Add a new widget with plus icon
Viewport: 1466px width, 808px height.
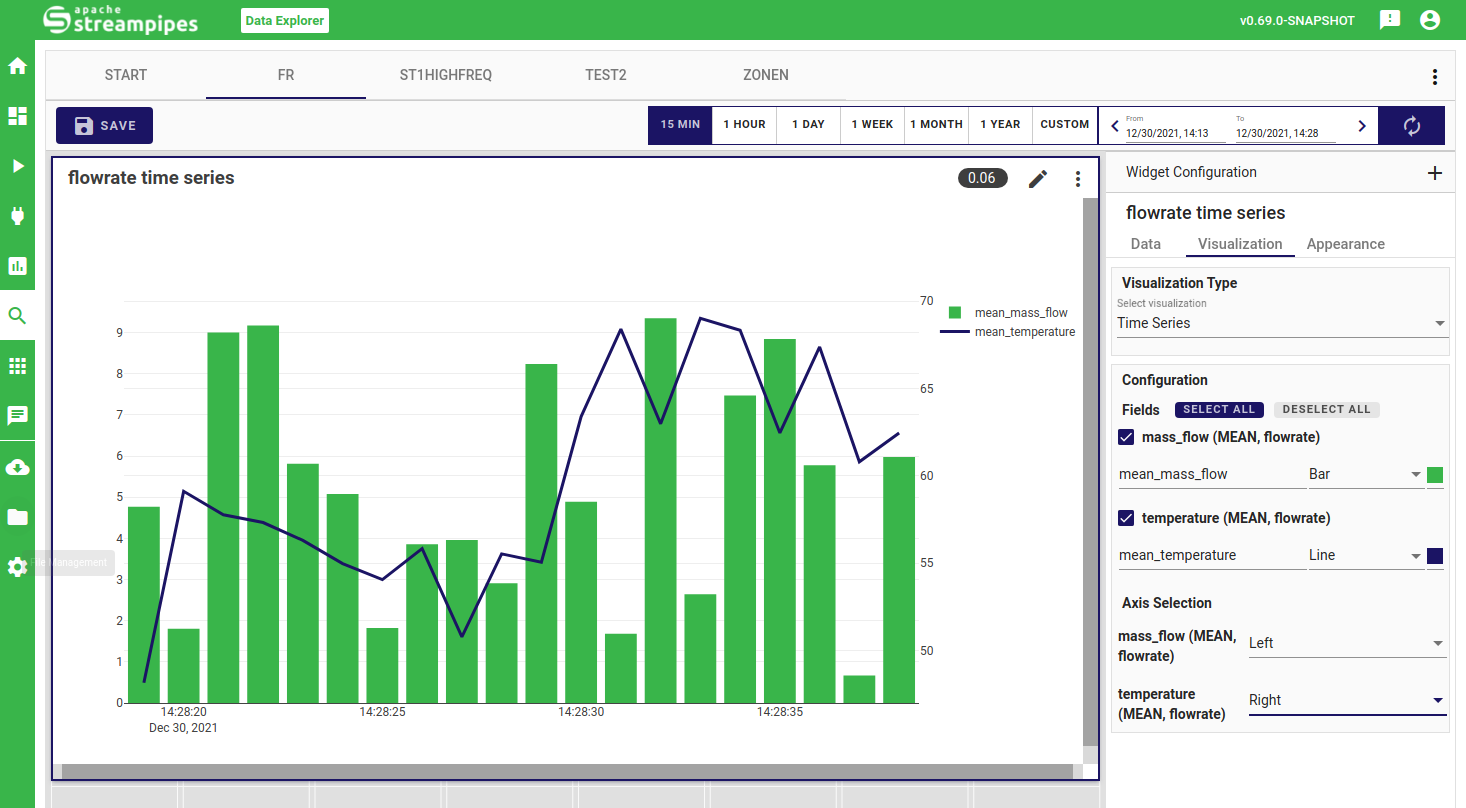tap(1434, 173)
